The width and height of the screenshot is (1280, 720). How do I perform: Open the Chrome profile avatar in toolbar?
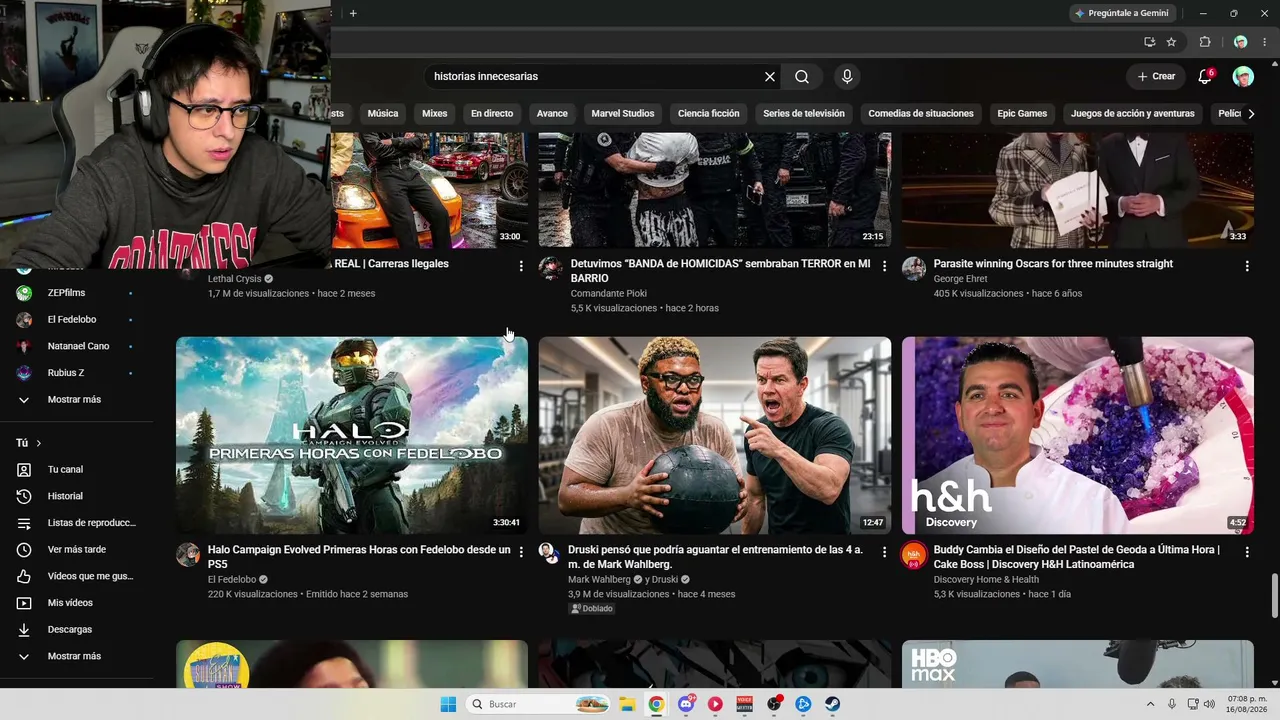point(1241,42)
